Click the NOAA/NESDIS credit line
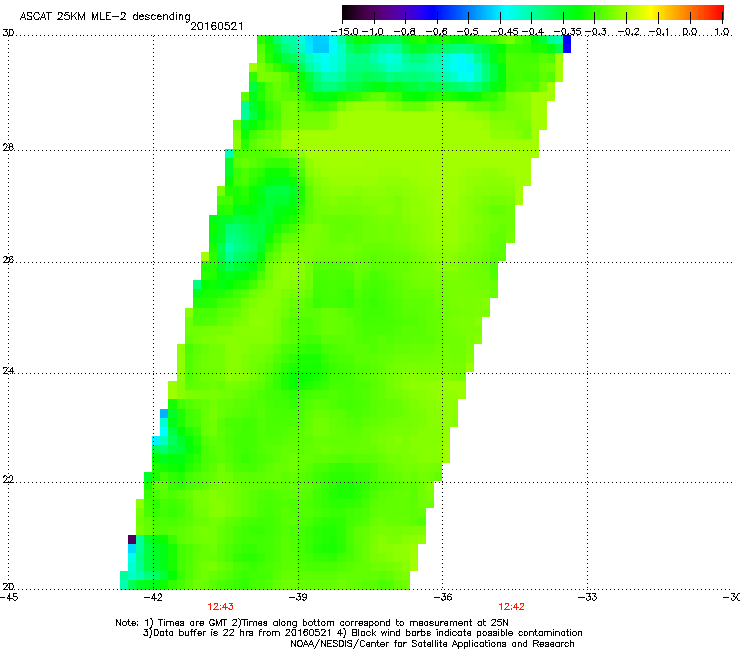This screenshot has height=650, width=740. [x=432, y=644]
